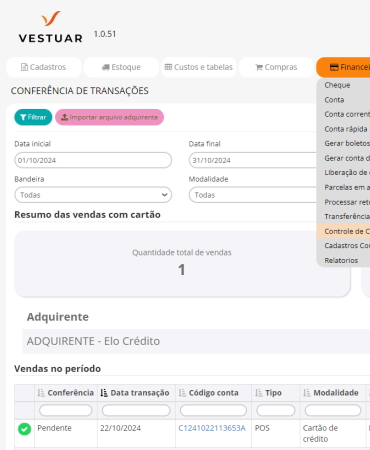Sort by Código conta column icon
The width and height of the screenshot is (370, 450).
coord(182,393)
